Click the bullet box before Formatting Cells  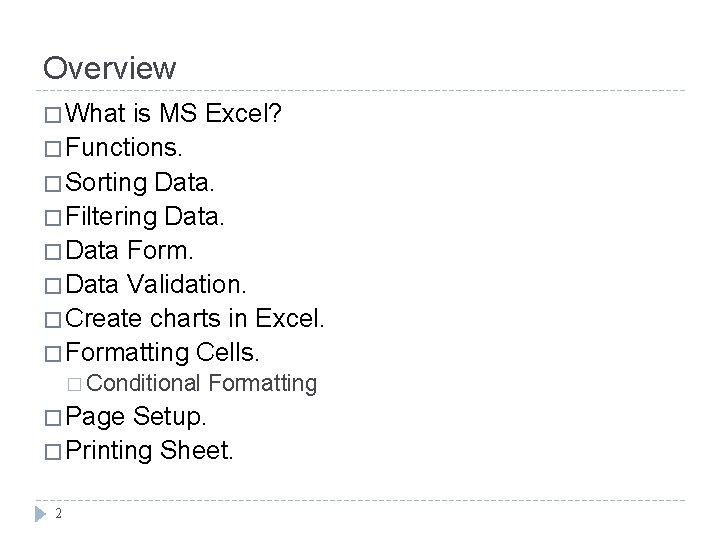click(x=53, y=354)
